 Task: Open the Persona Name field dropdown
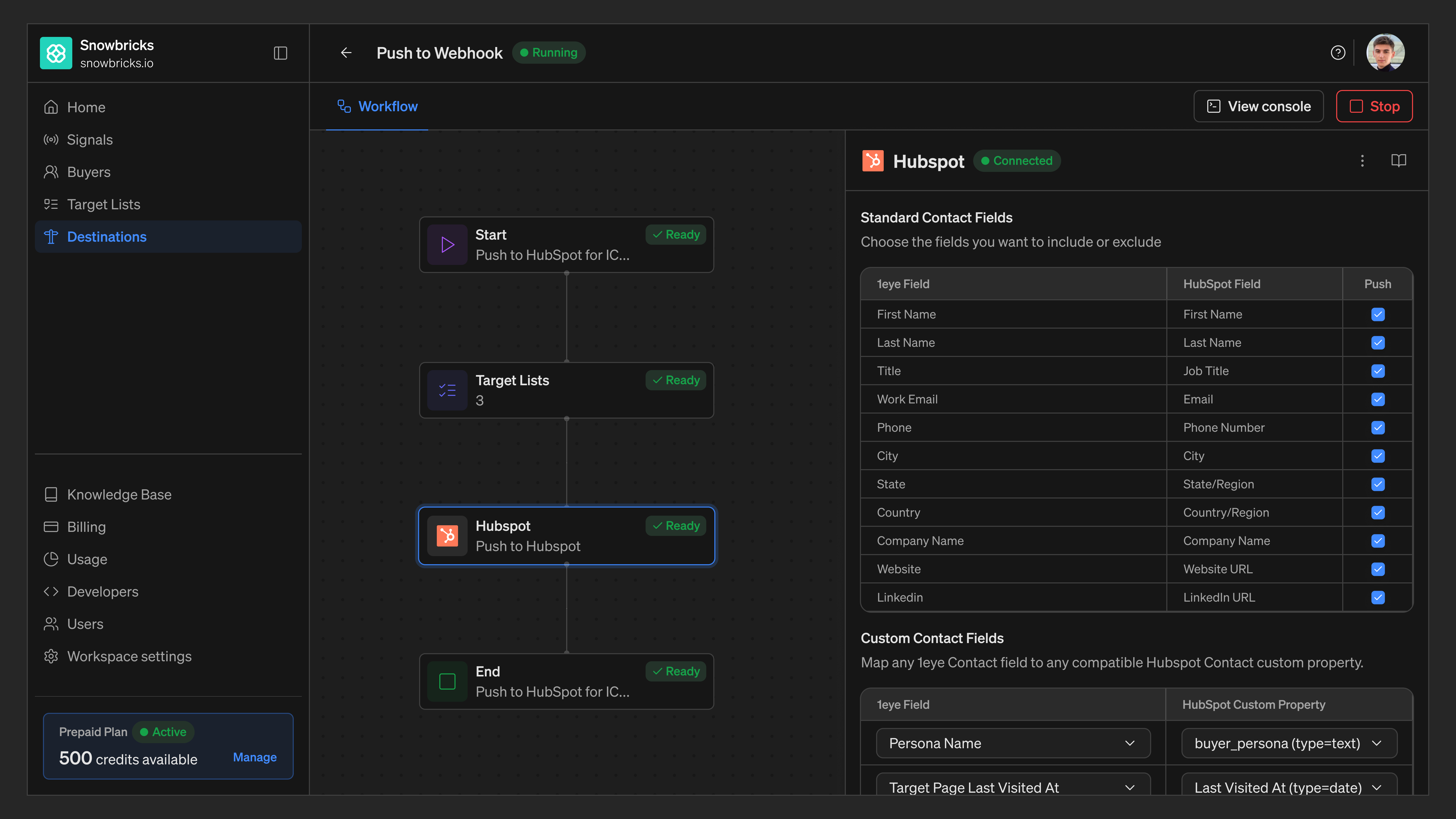1013,743
